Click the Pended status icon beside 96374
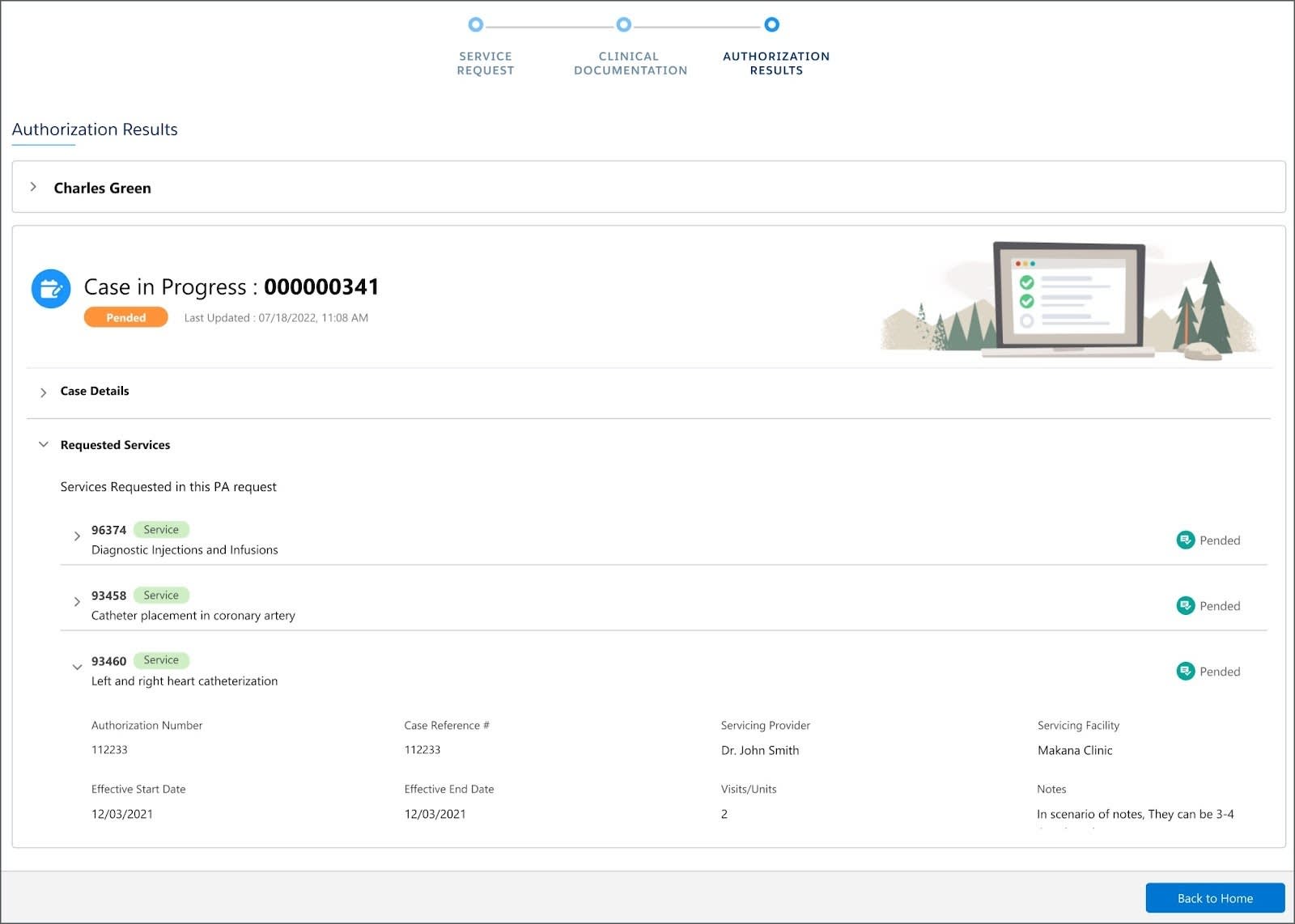 [1185, 540]
